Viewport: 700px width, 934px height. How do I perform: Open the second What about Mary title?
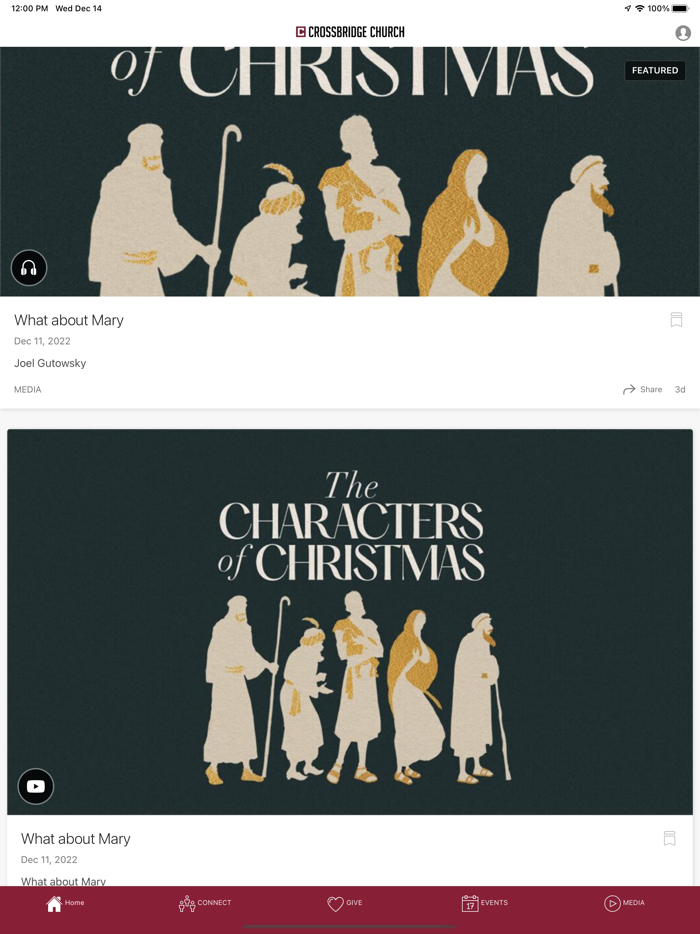coord(76,839)
